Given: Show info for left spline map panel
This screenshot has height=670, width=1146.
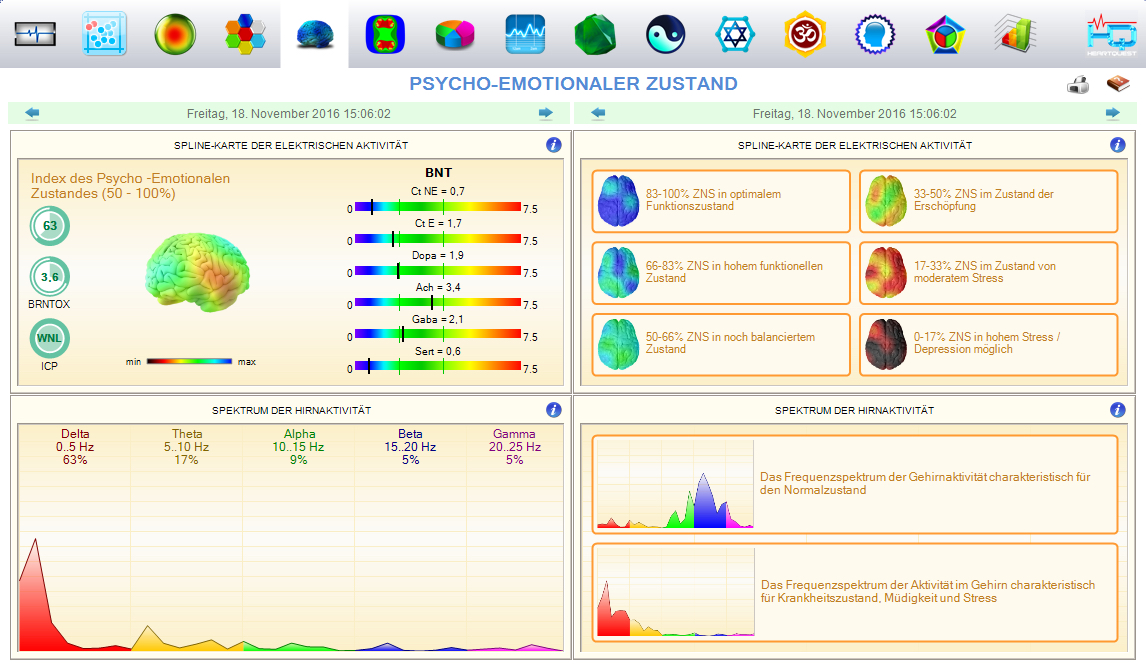Looking at the screenshot, I should (x=554, y=145).
